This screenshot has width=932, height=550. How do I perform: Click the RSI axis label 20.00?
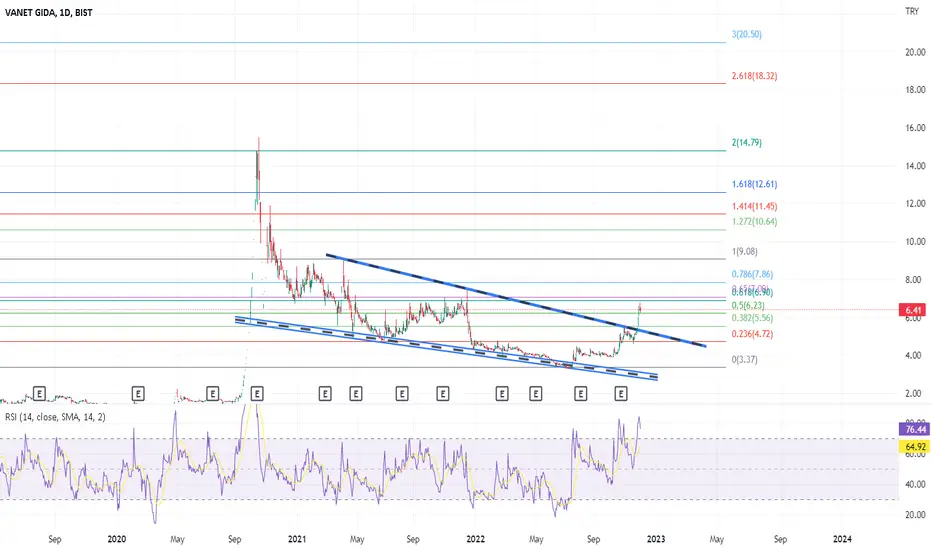click(915, 515)
